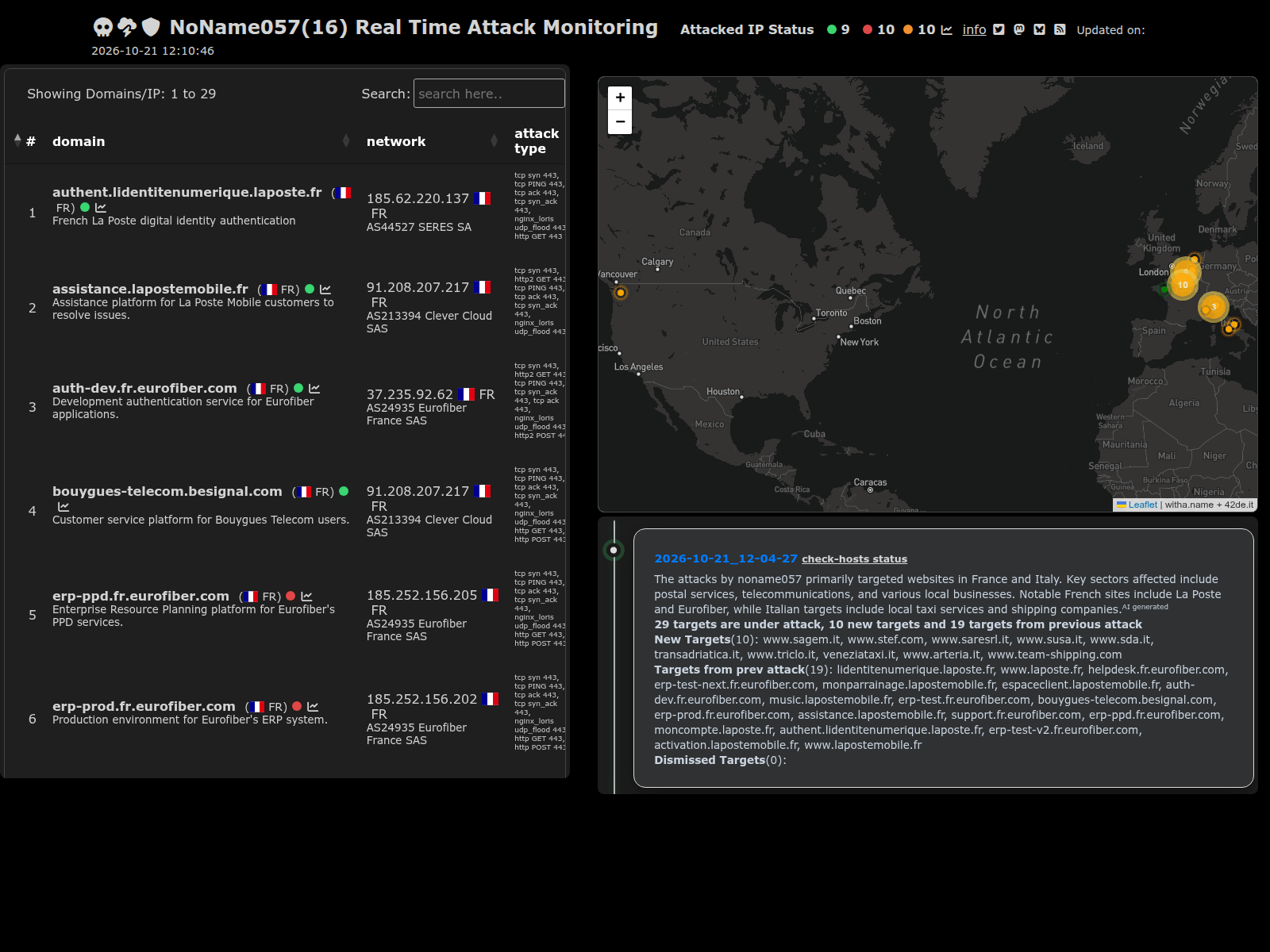Sort the table by the network column

pos(432,141)
